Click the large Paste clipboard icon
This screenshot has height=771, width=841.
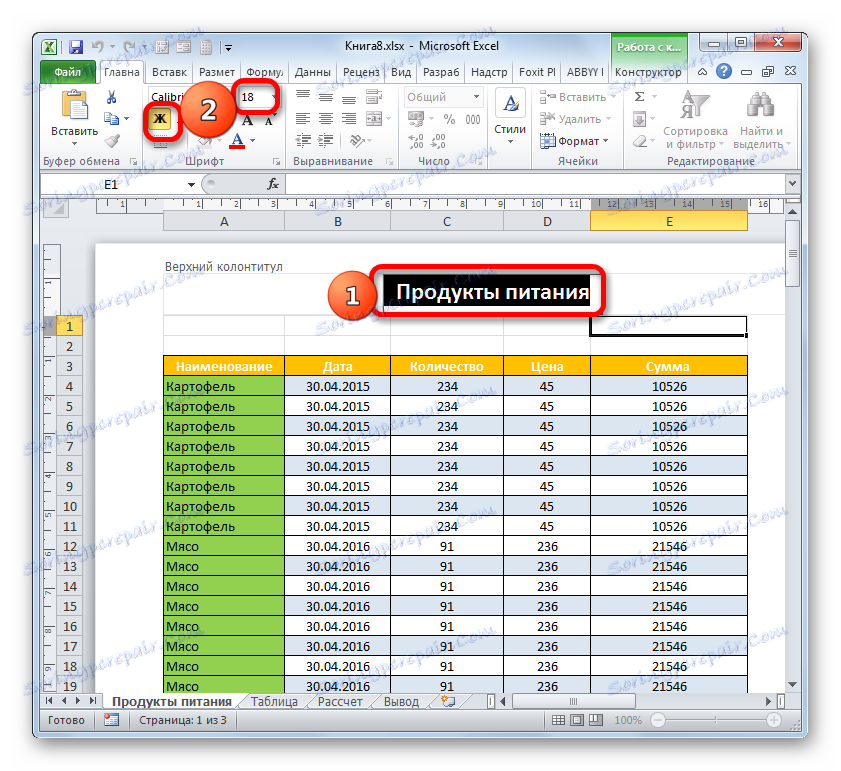click(x=75, y=106)
